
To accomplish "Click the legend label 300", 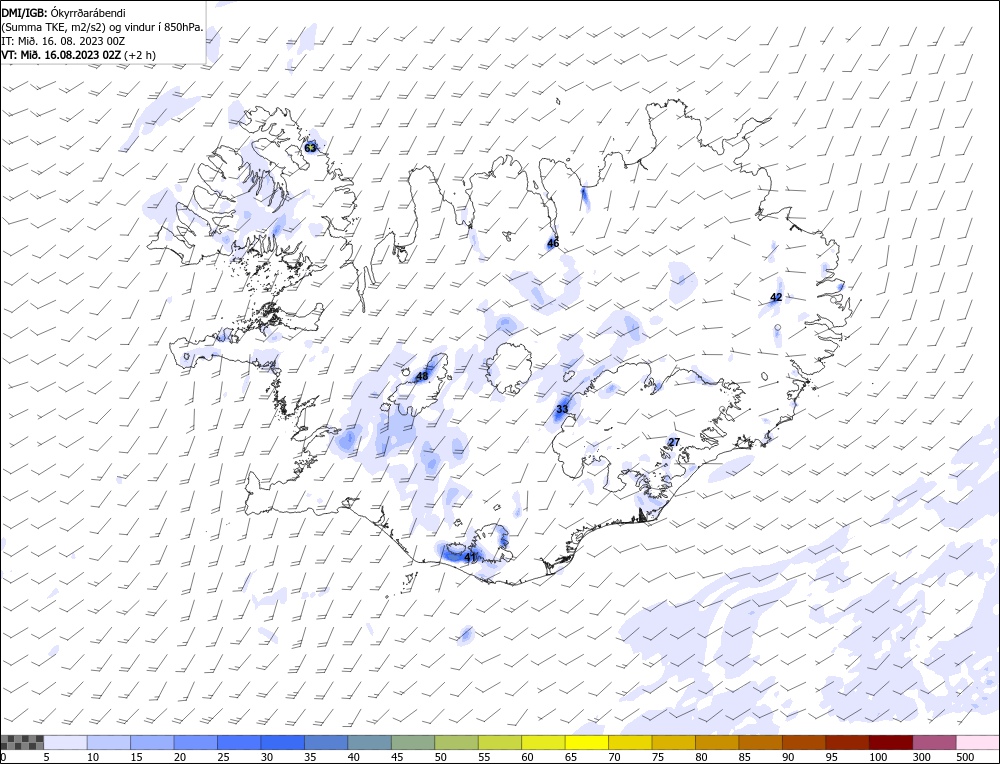I will [x=922, y=757].
